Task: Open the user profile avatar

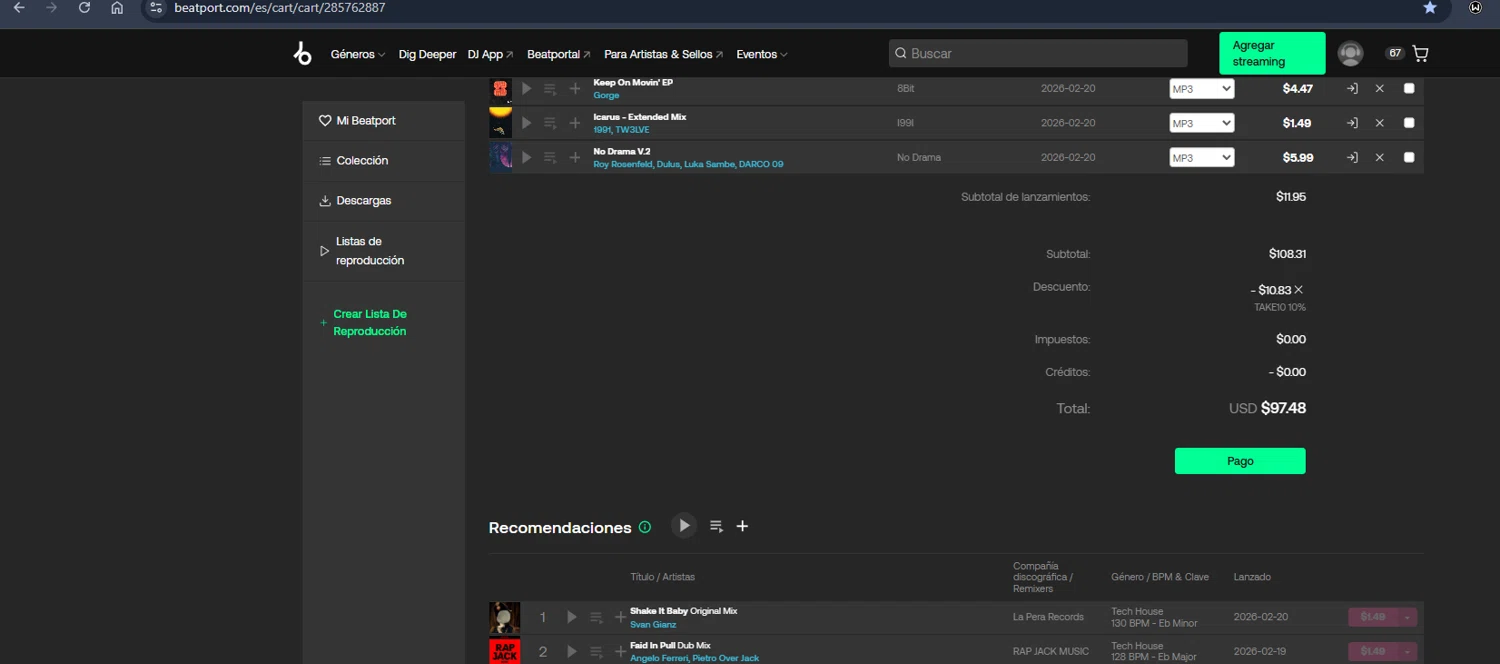Action: click(1350, 54)
